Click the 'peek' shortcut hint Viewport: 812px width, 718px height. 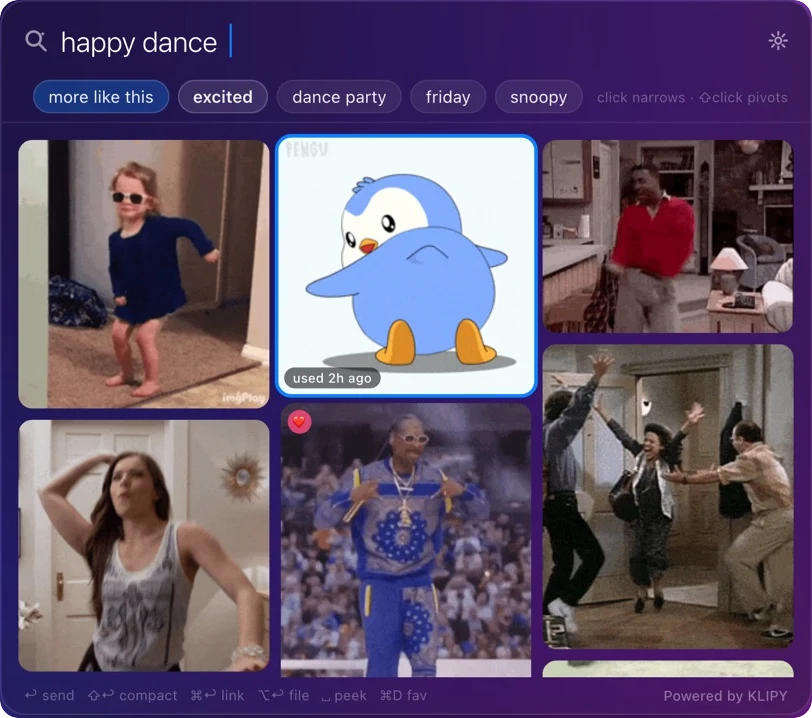pos(344,695)
